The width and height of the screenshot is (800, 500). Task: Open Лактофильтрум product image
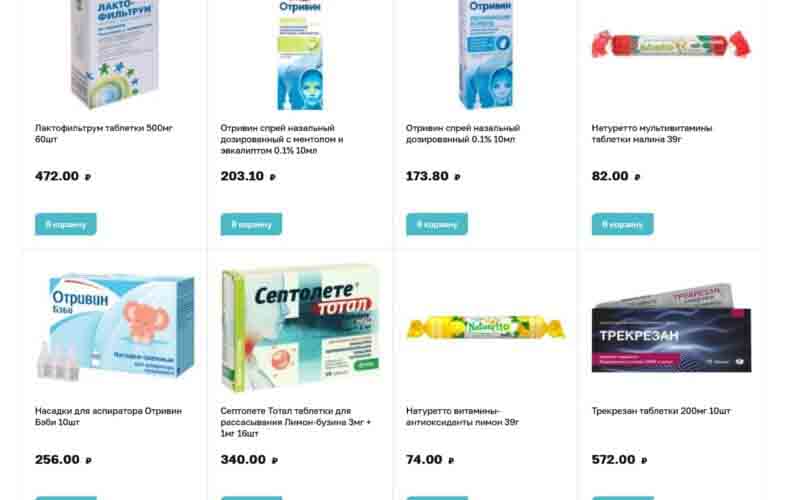(x=115, y=54)
